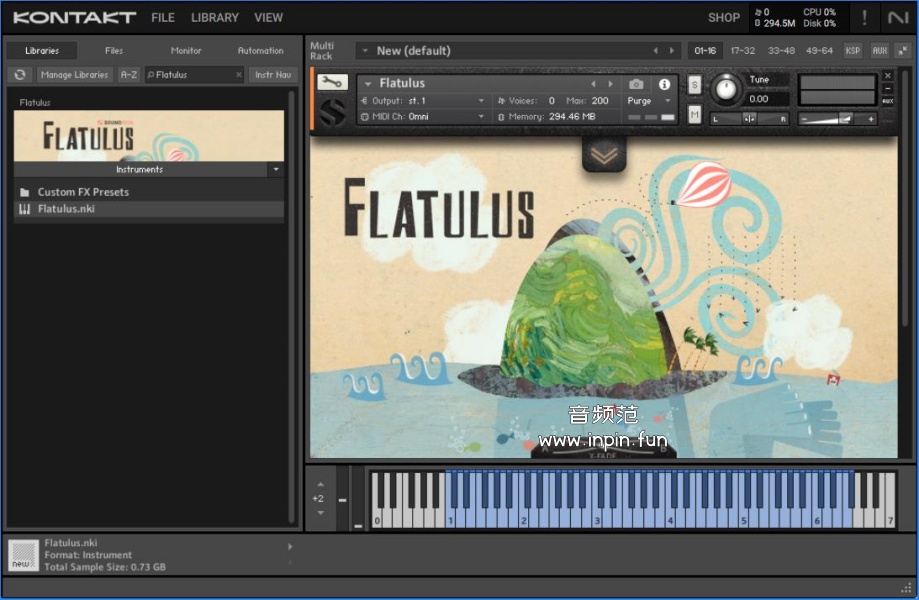Open the Purge dropdown menu
This screenshot has width=919, height=600.
pyautogui.click(x=649, y=101)
